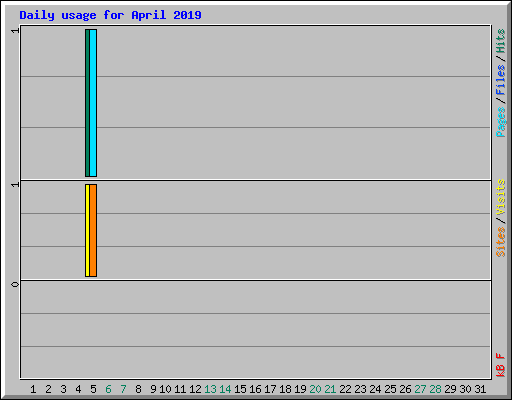
Task: Click day 8 on the date axis
Action: pos(138,389)
